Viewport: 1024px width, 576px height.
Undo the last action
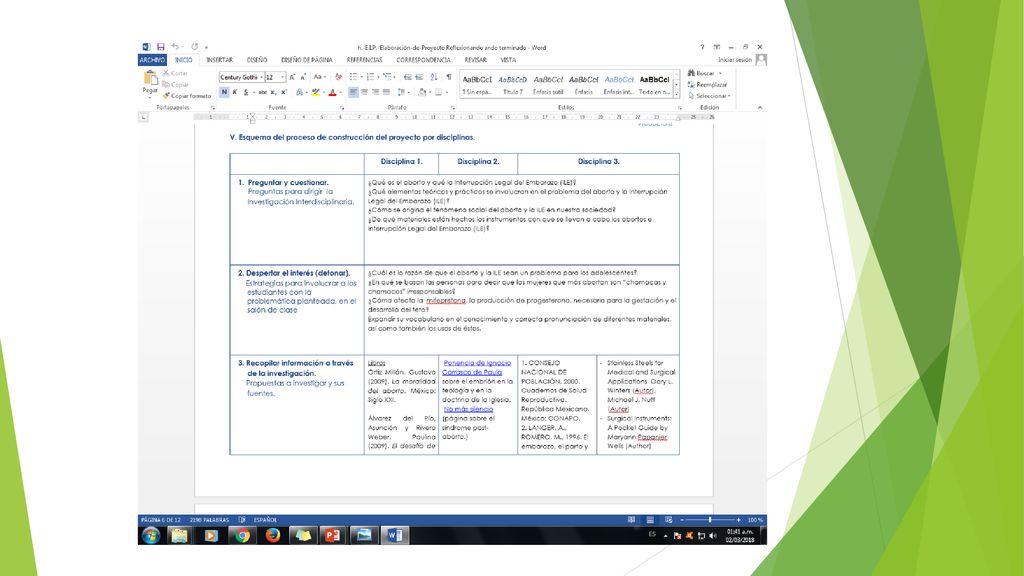tap(175, 47)
